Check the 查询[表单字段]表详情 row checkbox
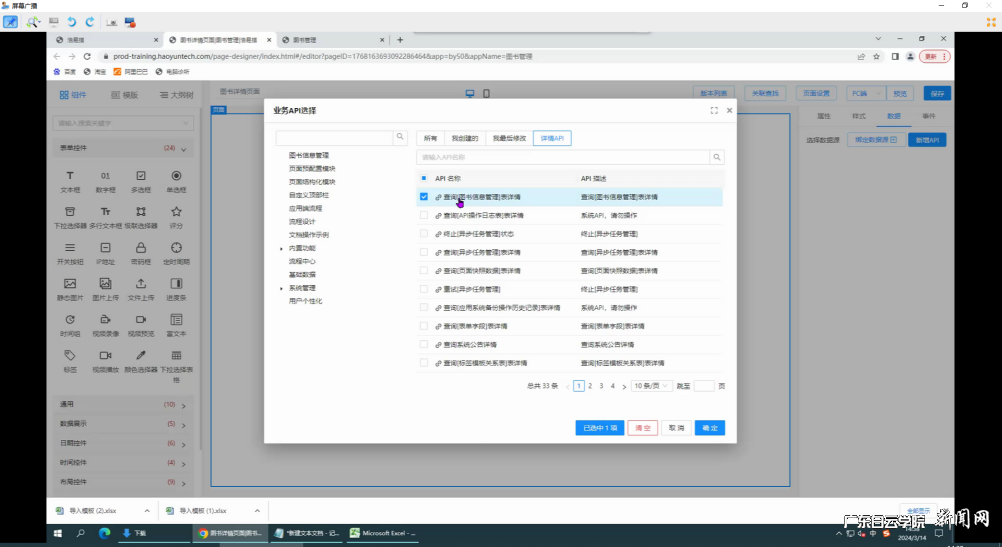Image resolution: width=1002 pixels, height=547 pixels. [424, 326]
